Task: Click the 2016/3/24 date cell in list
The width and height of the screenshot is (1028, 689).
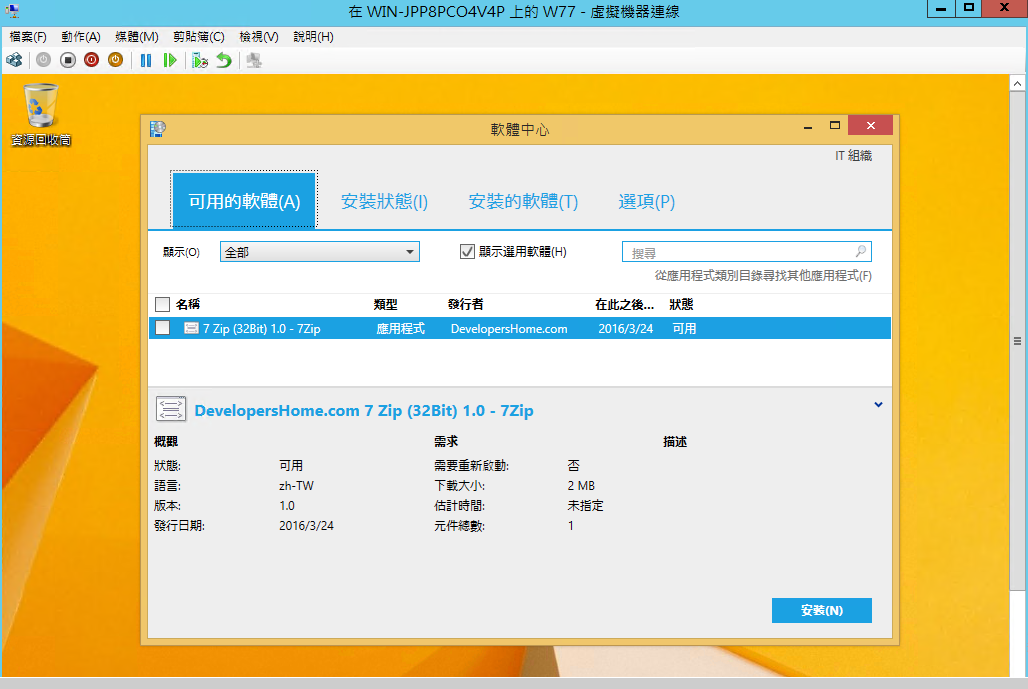Action: pyautogui.click(x=625, y=328)
